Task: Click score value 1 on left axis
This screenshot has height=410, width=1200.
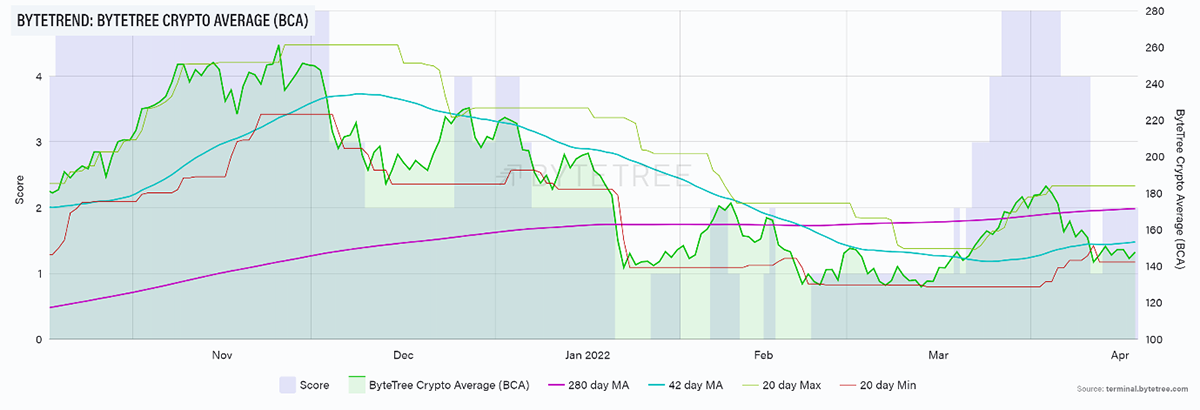Action: (38, 274)
